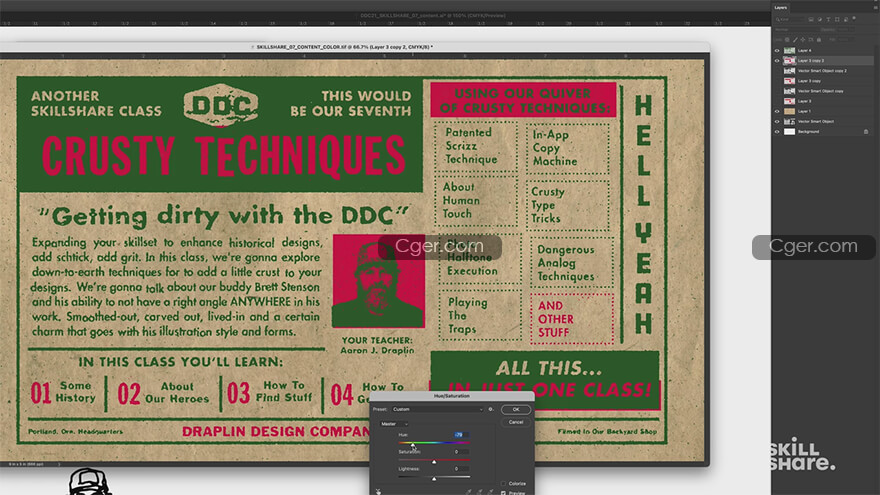This screenshot has width=880, height=495.
Task: Select the Vector Smart Object copy layer
Action: pyautogui.click(x=823, y=91)
